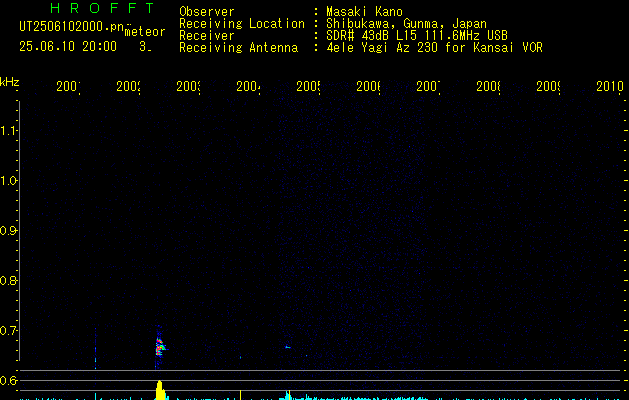Viewport: 629px width, 400px height.
Task: Click the tall yellow power peak at the bottom
Action: 160,390
